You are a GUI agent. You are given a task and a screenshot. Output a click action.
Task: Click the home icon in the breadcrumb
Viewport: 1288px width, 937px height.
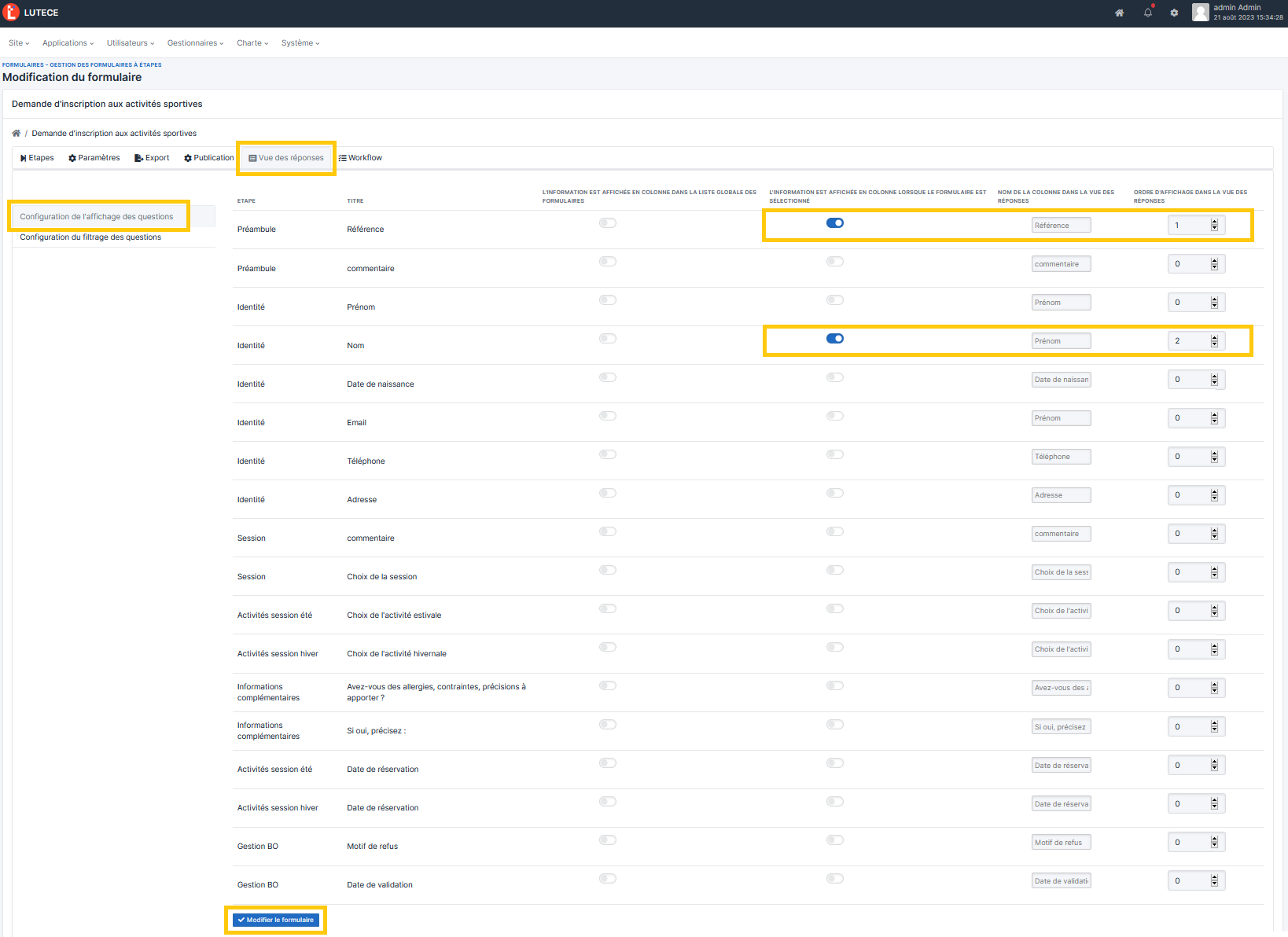[x=17, y=133]
